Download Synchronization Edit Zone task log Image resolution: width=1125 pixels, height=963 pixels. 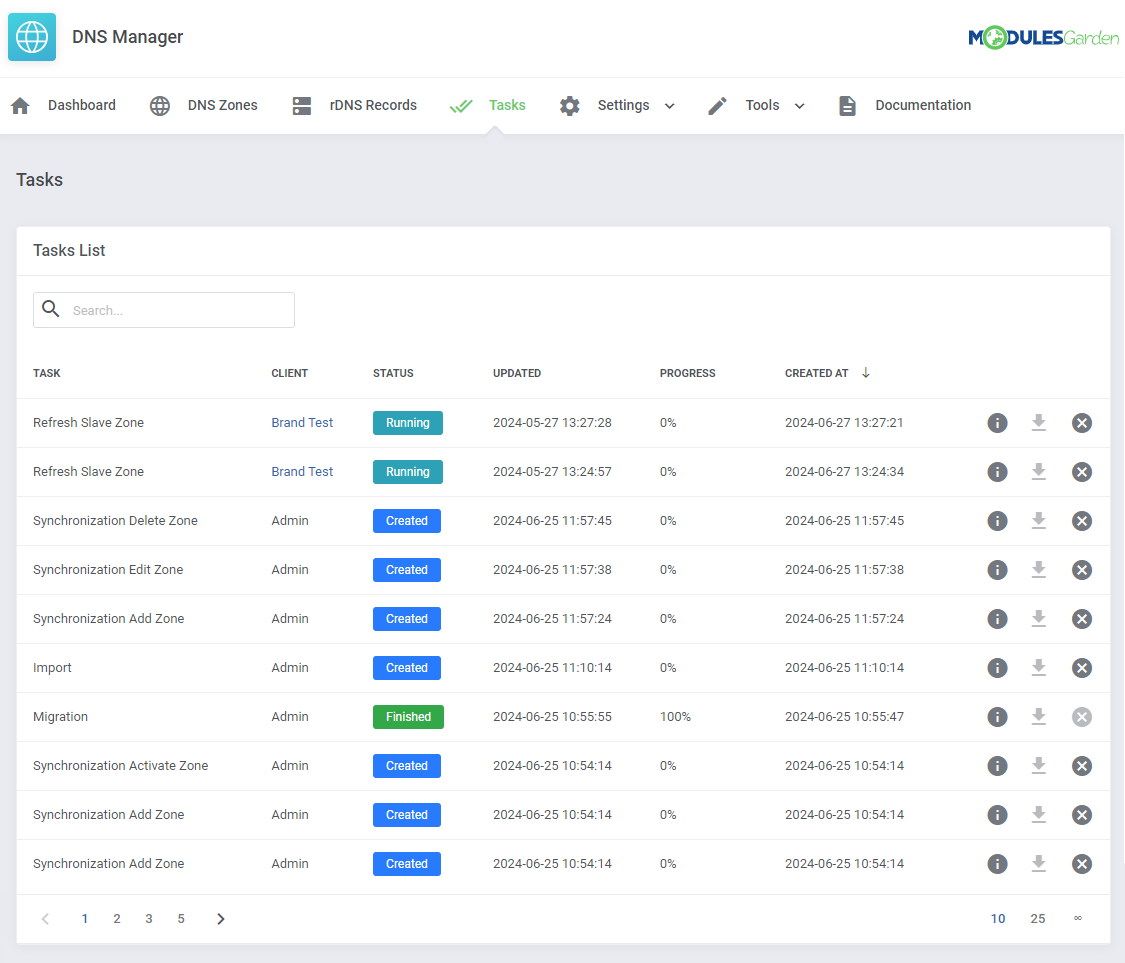point(1038,570)
